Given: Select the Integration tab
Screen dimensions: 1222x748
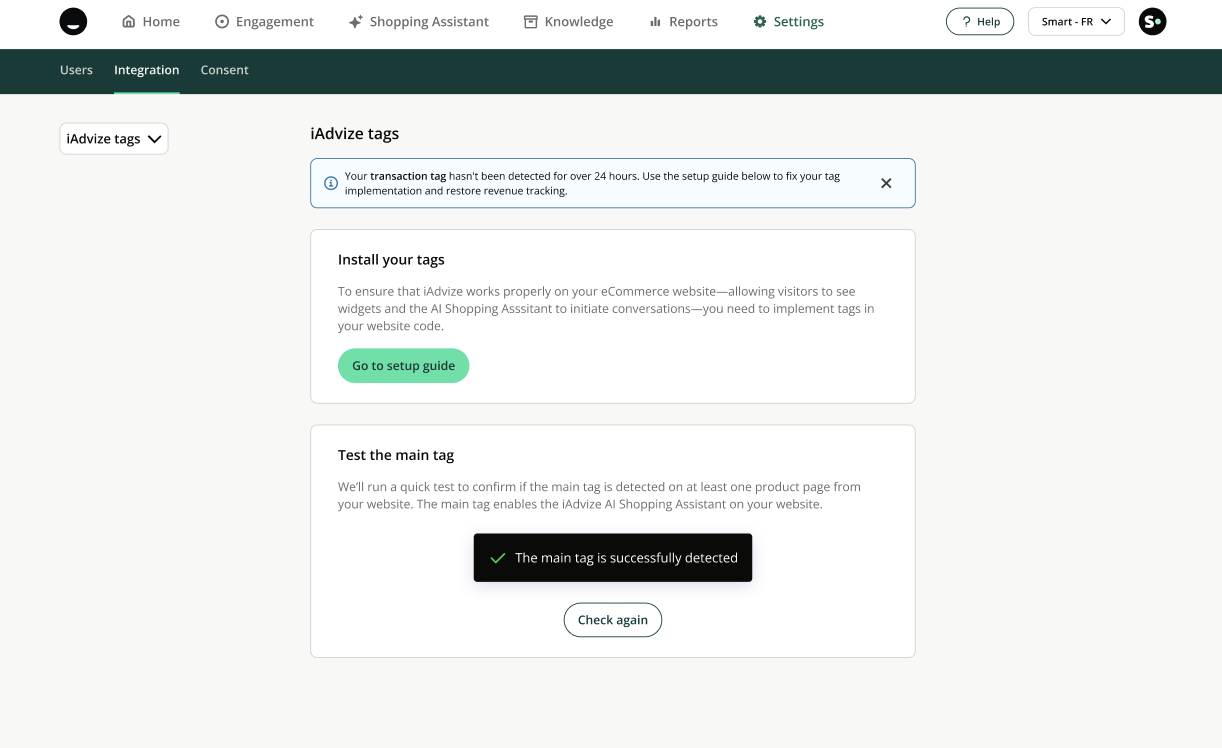Looking at the screenshot, I should point(147,70).
